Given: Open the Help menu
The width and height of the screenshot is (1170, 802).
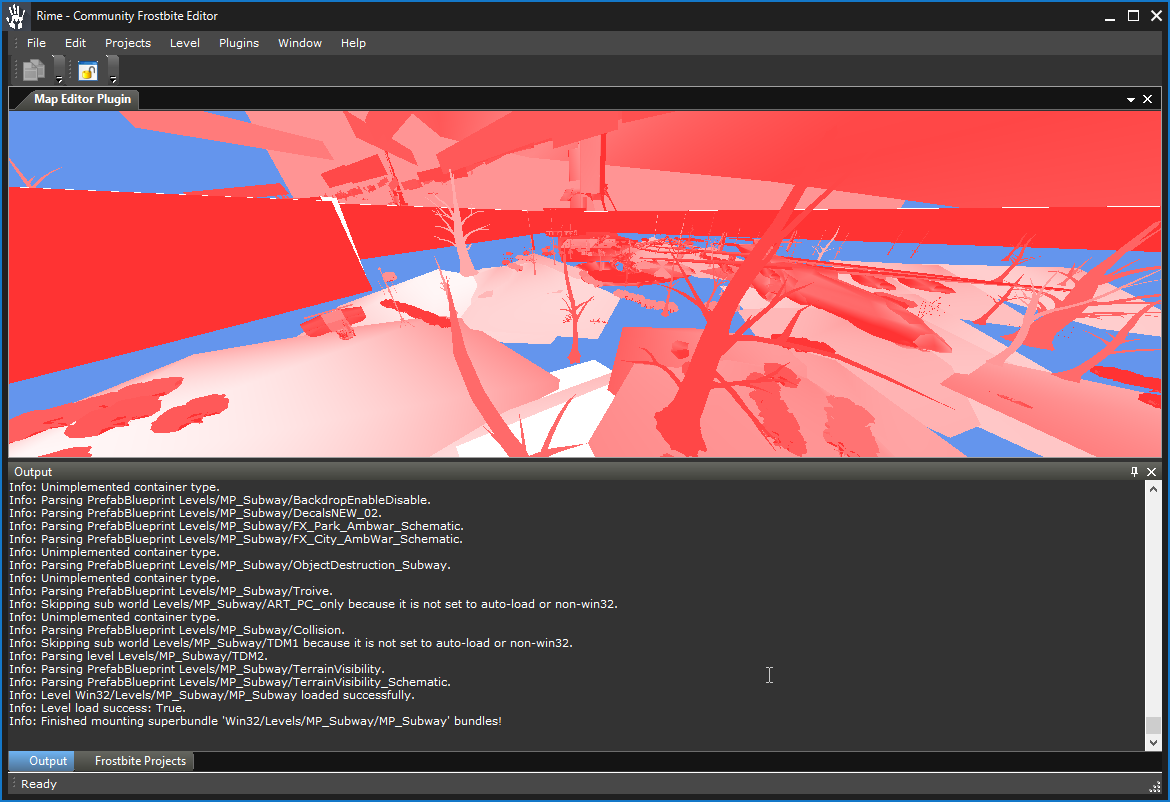Looking at the screenshot, I should 353,43.
